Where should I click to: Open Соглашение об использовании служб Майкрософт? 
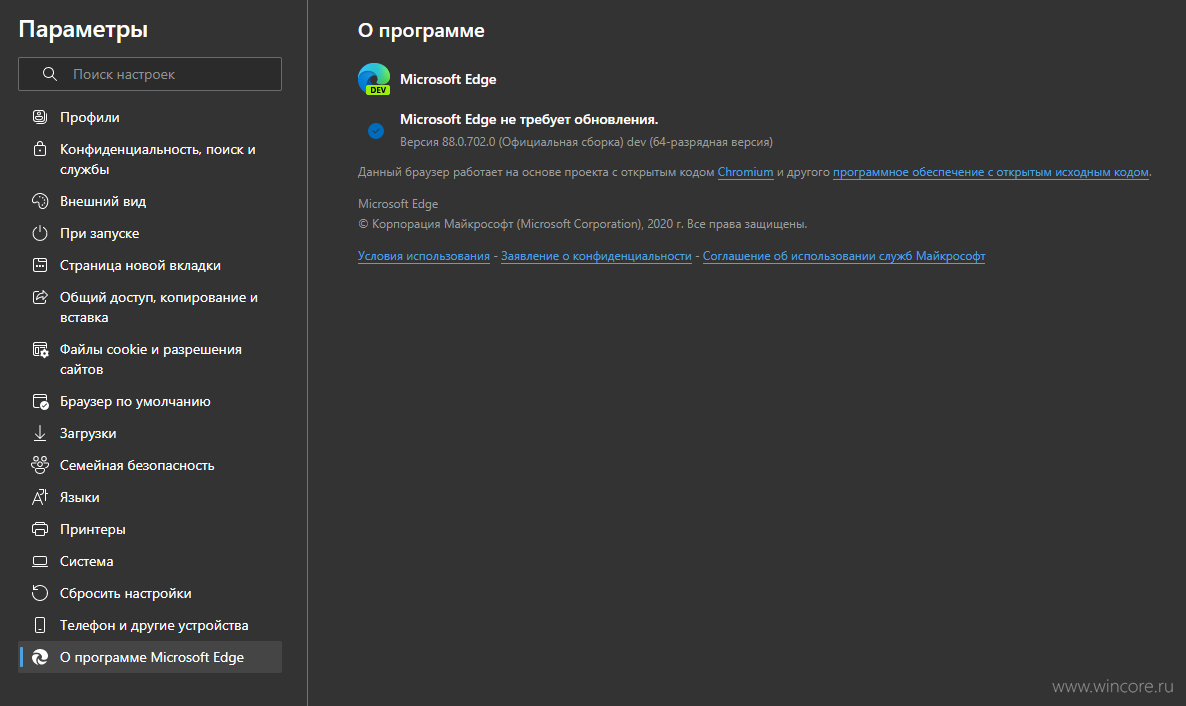(843, 256)
